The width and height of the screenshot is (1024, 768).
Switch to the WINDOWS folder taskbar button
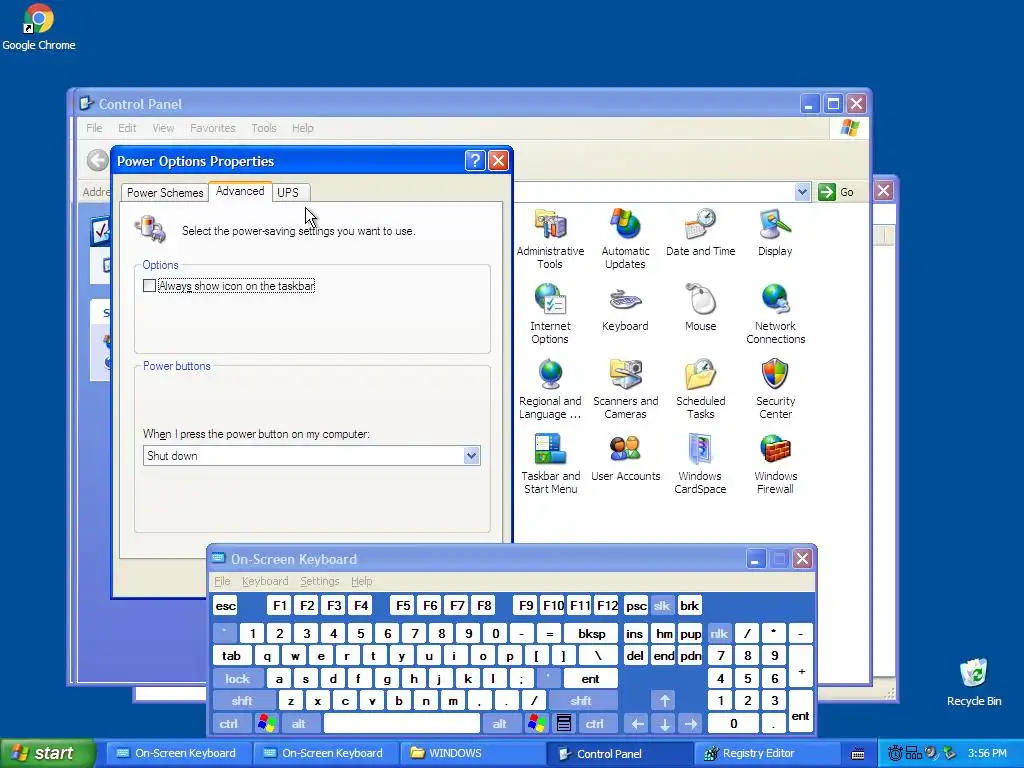472,754
